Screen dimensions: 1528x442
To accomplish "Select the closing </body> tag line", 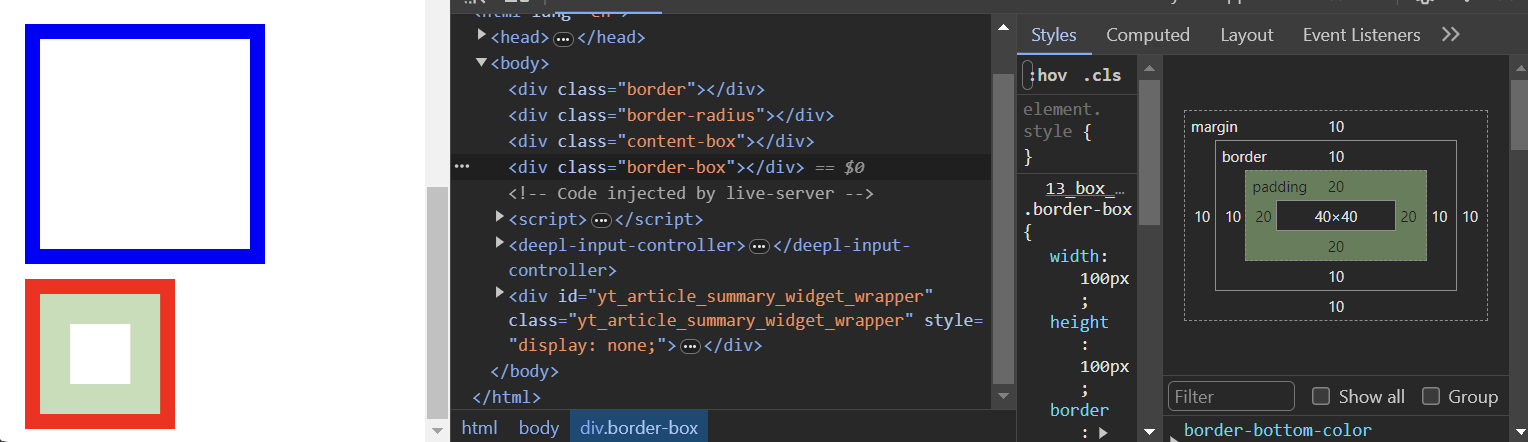I will (524, 371).
